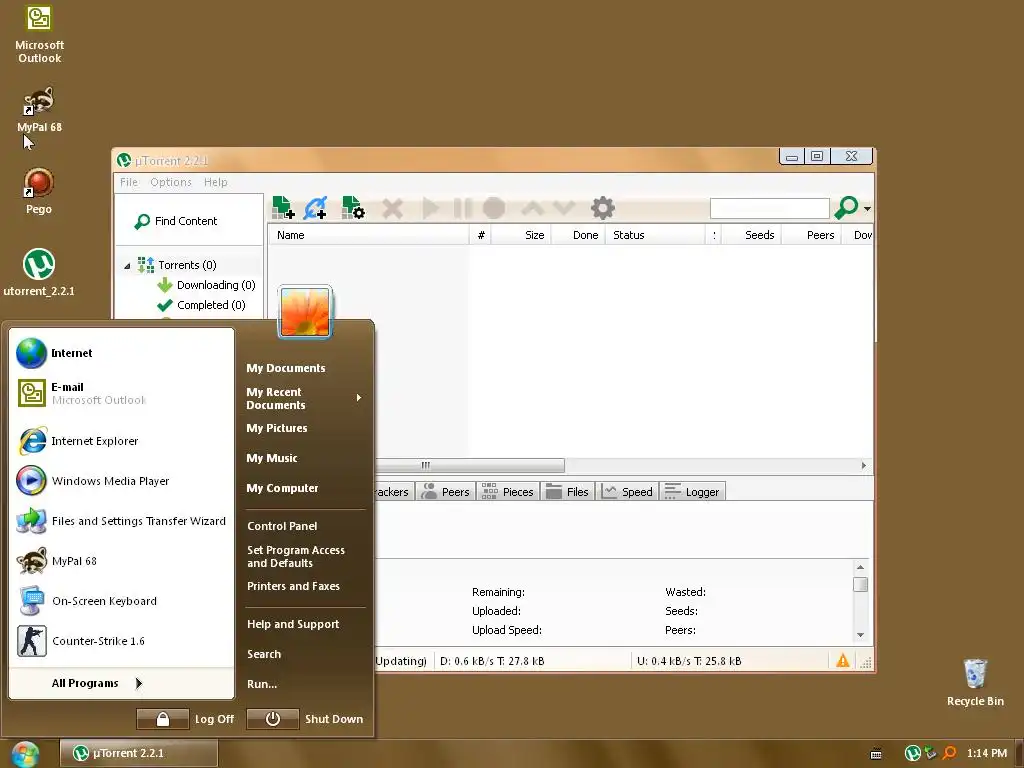Click the Stop torrent icon
Viewport: 1024px width, 768px height.
[x=494, y=208]
